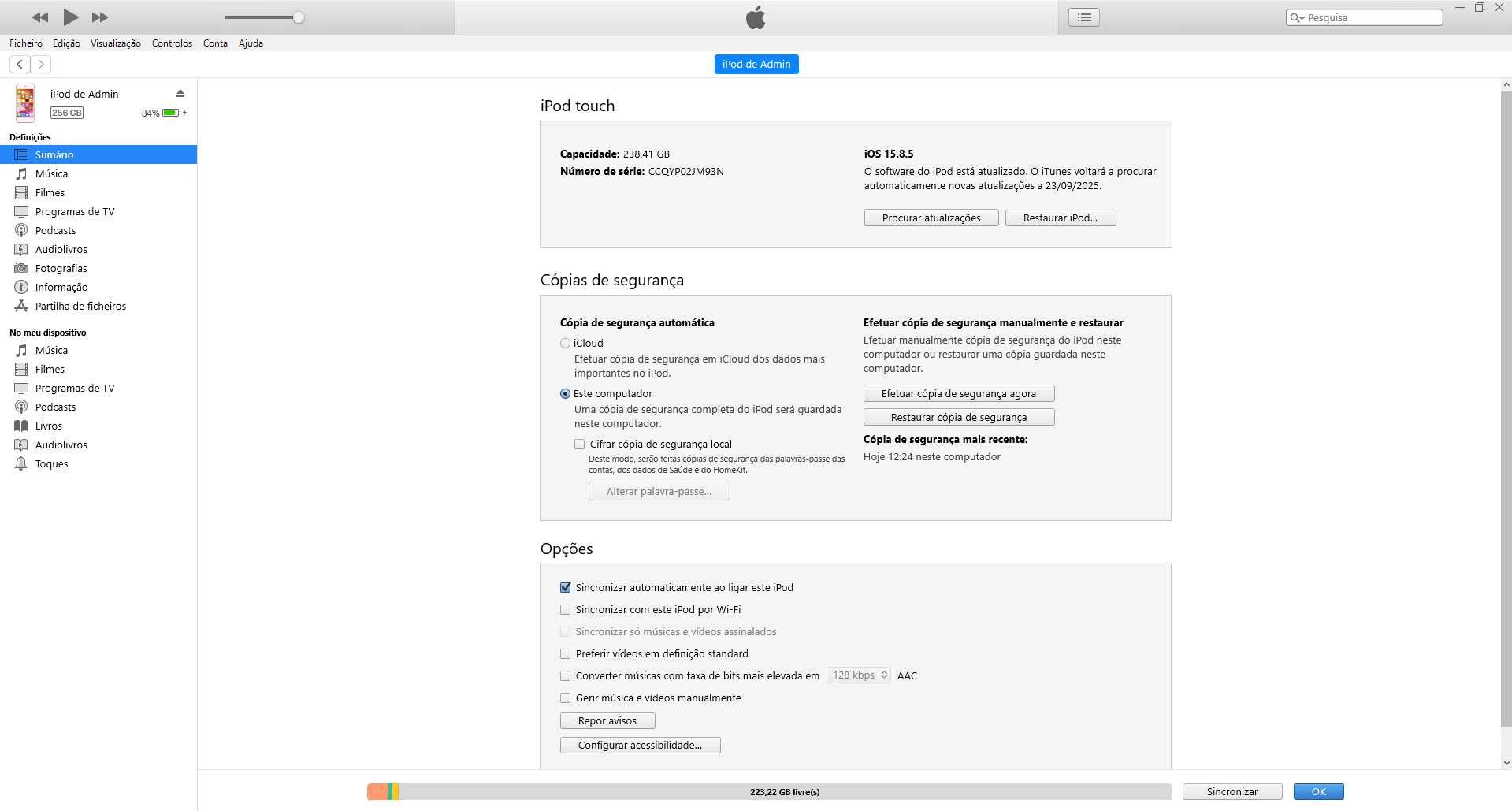Viewport: 1512px width, 811px height.
Task: Click the rewind playback button
Action: pos(40,17)
